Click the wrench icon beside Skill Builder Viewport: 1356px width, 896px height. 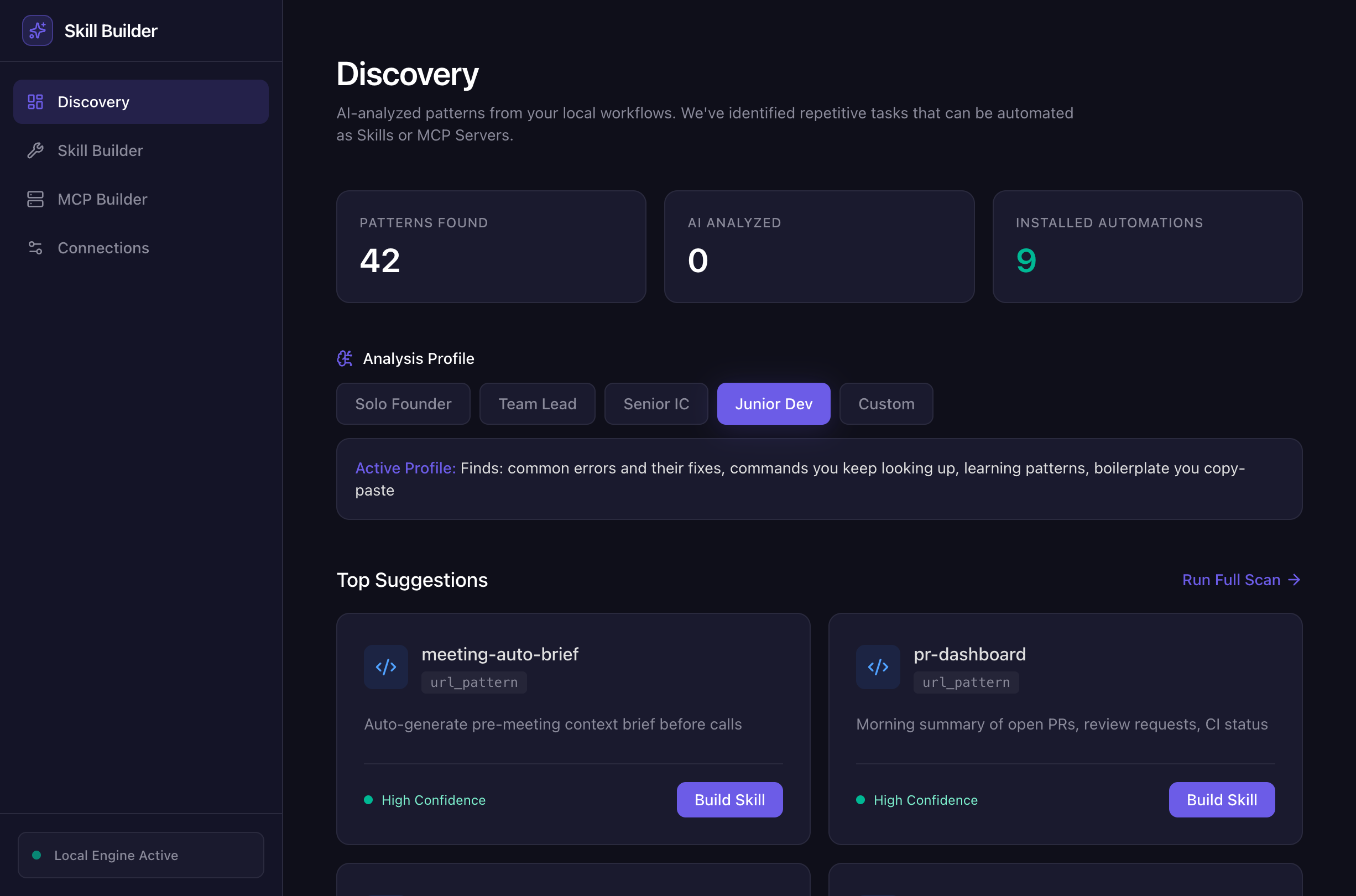click(35, 150)
